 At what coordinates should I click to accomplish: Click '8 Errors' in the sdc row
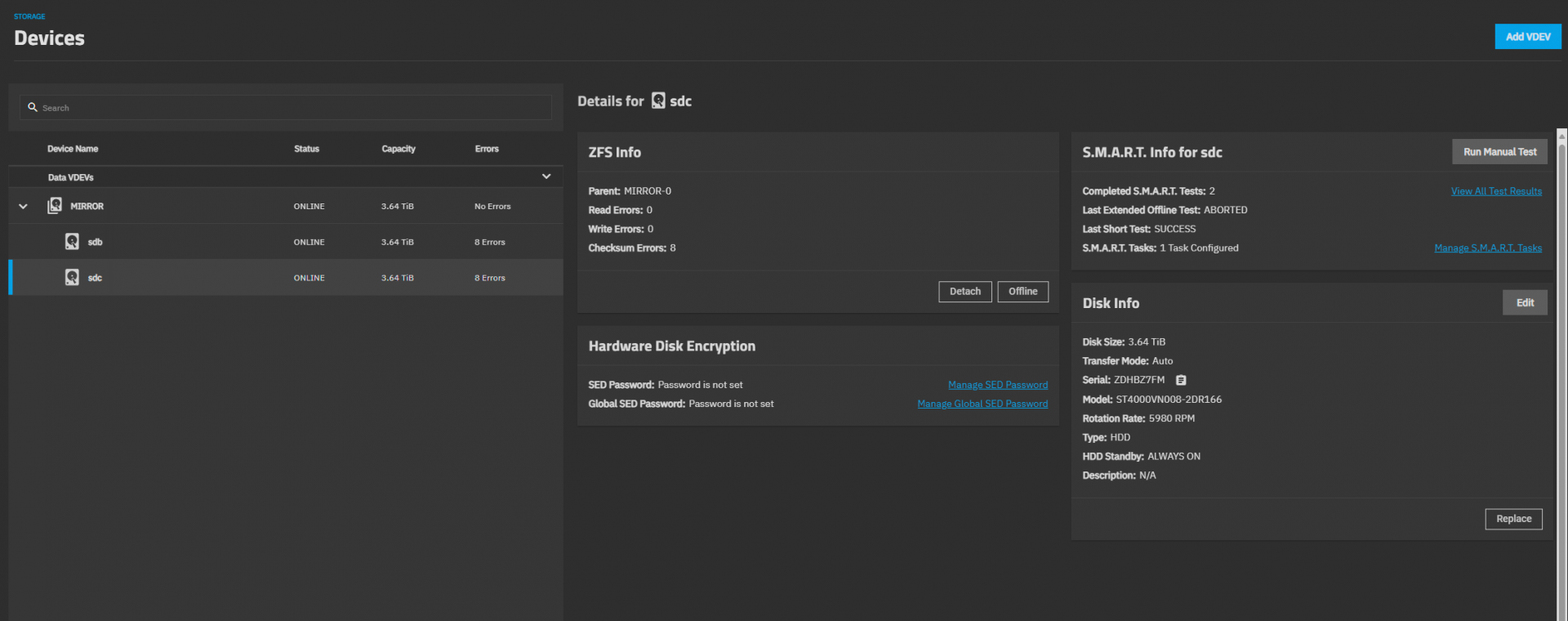490,279
